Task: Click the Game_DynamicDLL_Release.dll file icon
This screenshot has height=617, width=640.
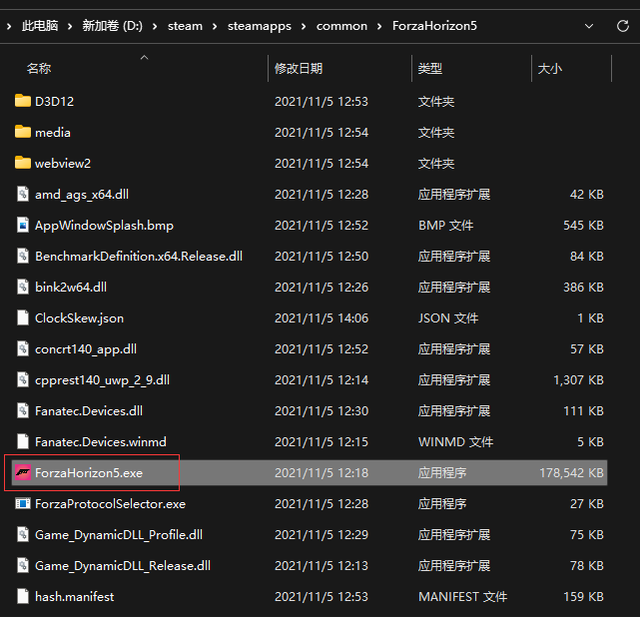Action: [x=23, y=566]
